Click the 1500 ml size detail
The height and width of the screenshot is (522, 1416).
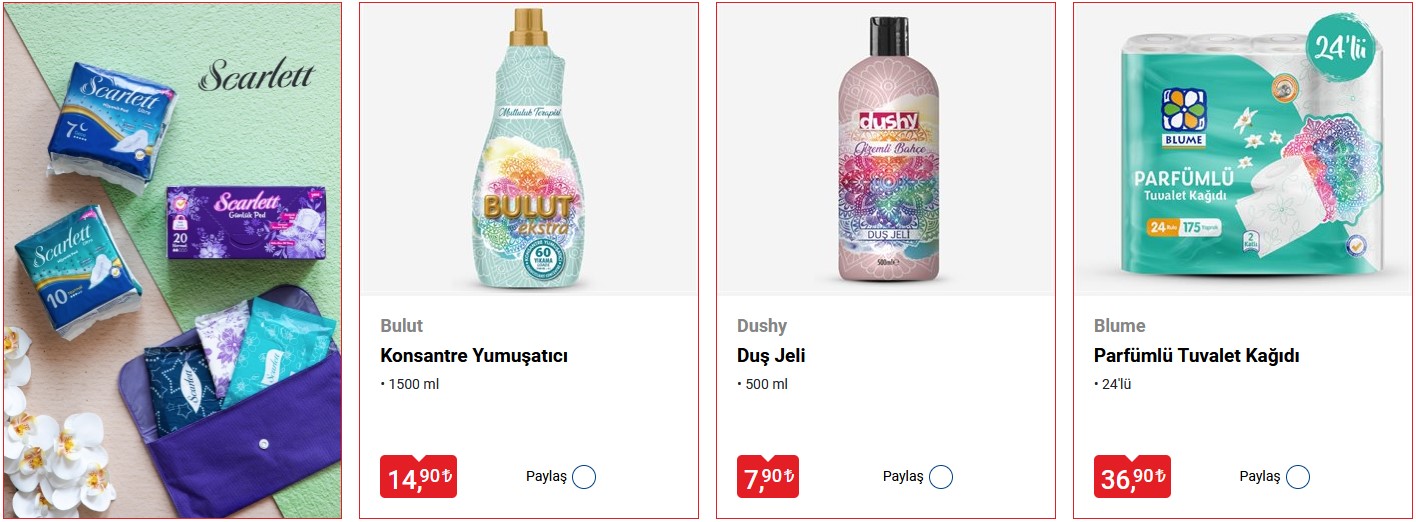tap(410, 384)
